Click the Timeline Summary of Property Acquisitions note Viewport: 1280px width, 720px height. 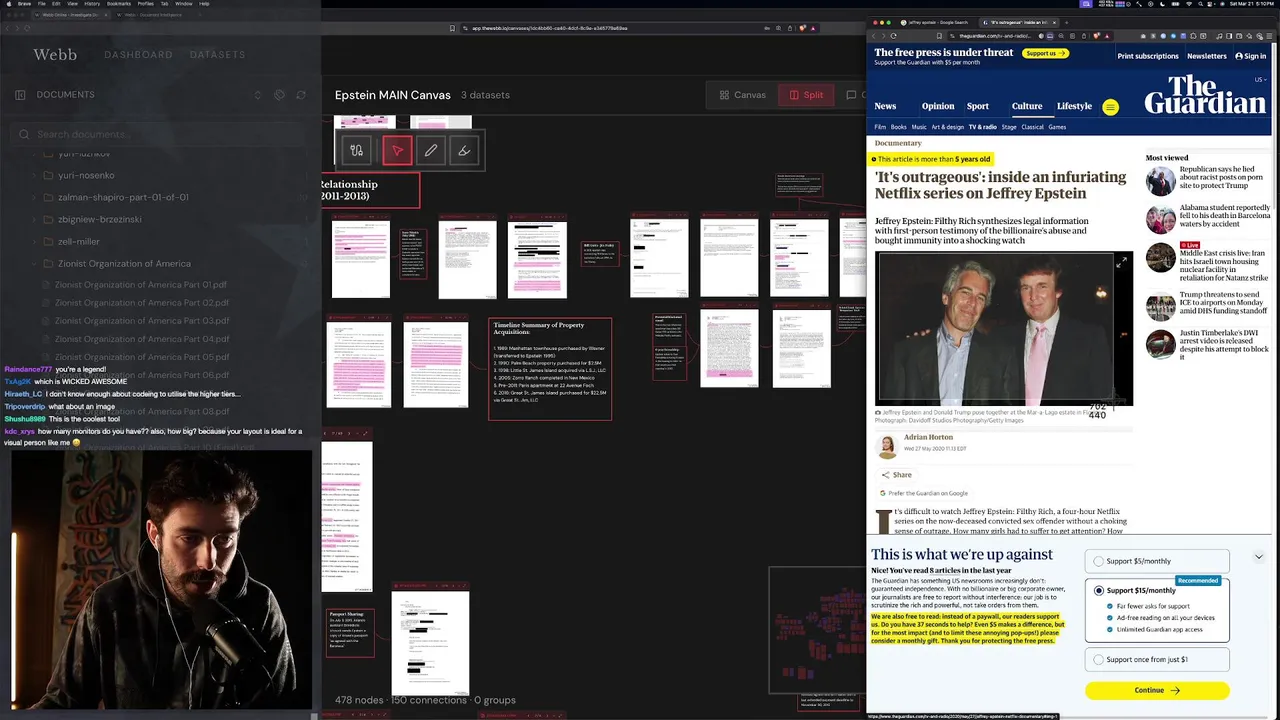coord(550,369)
